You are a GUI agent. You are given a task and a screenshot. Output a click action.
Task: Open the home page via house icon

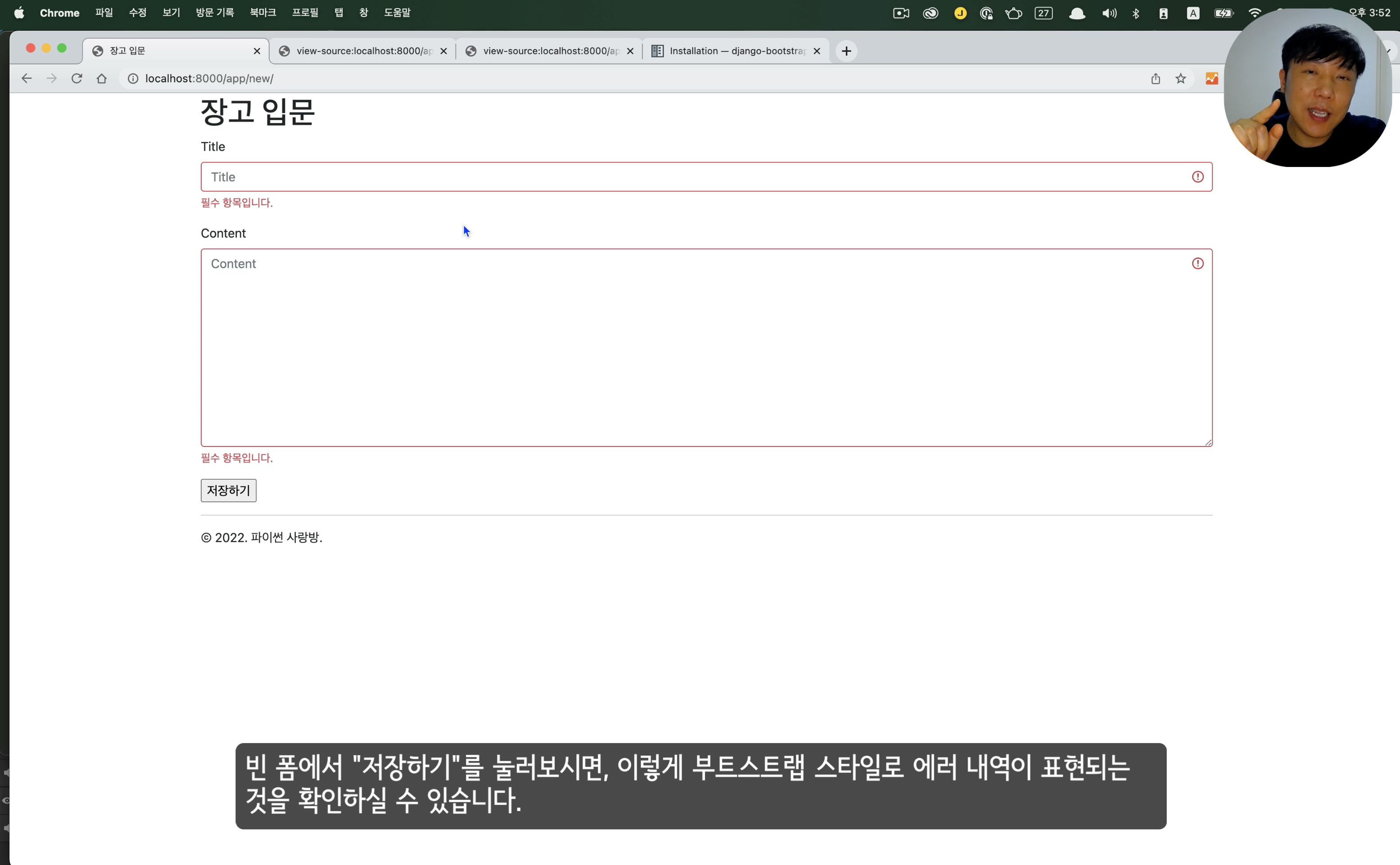pos(101,78)
